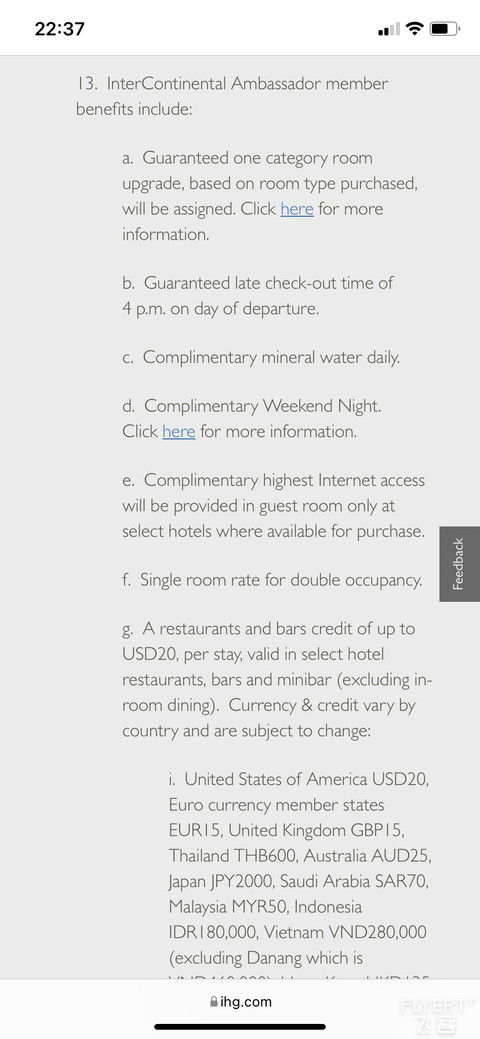This screenshot has height=1039, width=480.
Task: Tap the lock icon beside ihg.com
Action: [213, 1002]
